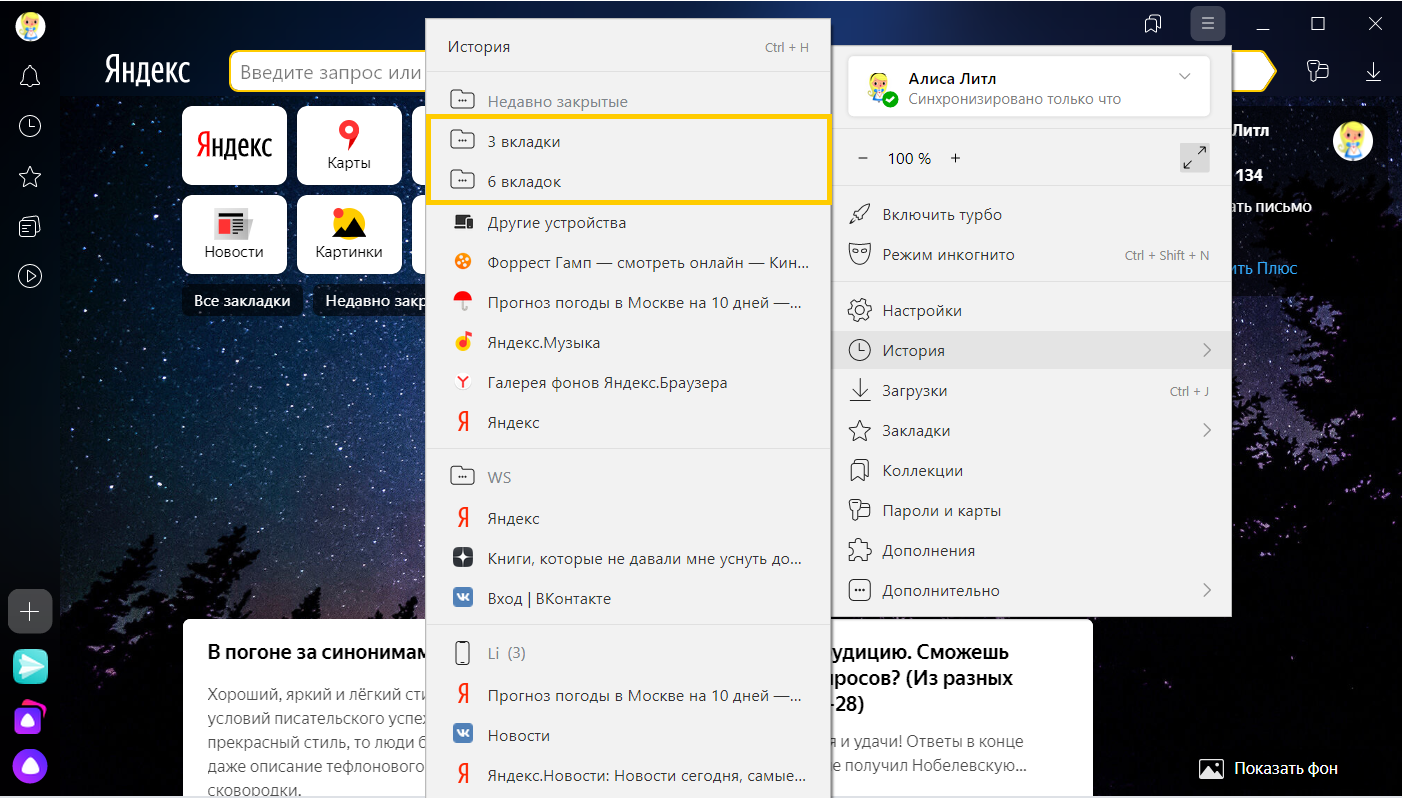Viewport: 1402px width, 798px height.
Task: Open the Карты tile on tableau
Action: [349, 145]
